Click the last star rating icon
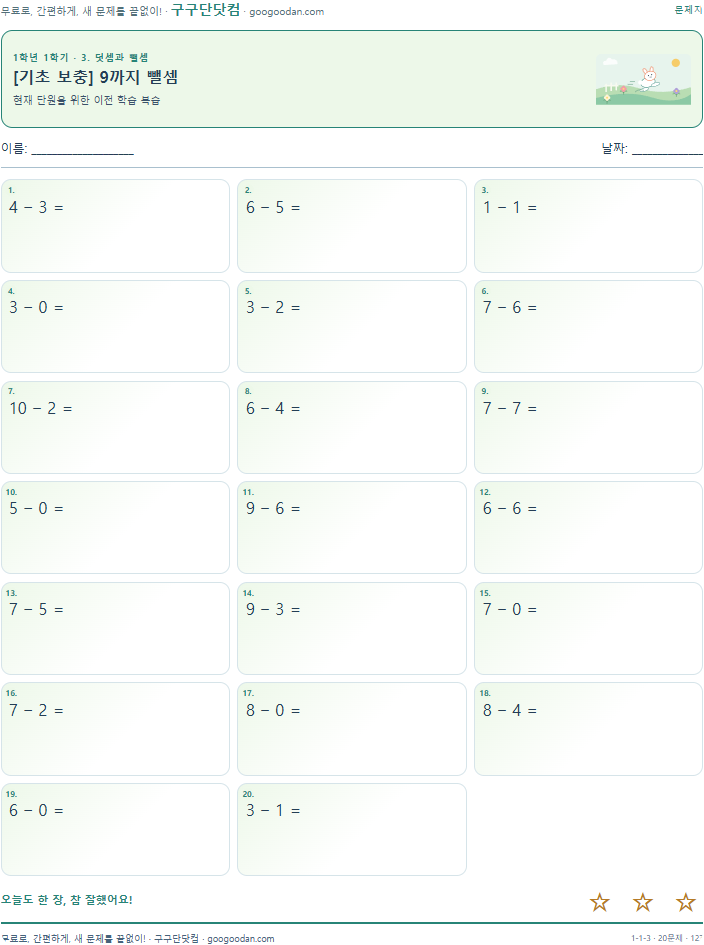 pos(685,902)
